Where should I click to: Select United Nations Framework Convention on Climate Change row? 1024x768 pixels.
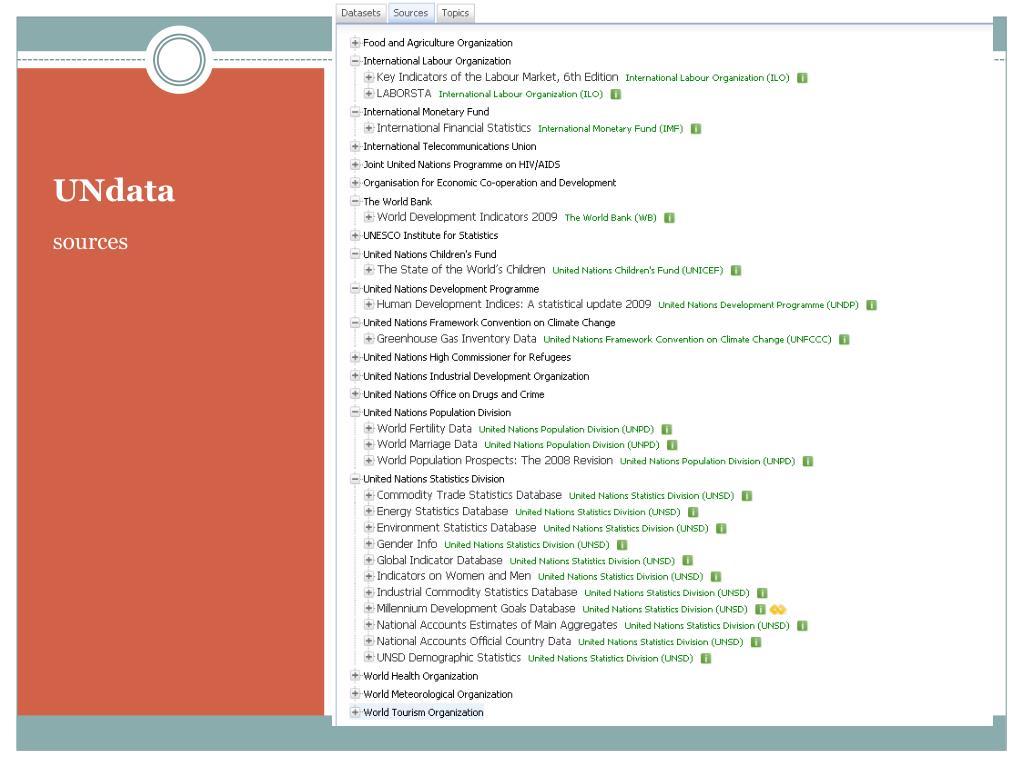click(489, 323)
